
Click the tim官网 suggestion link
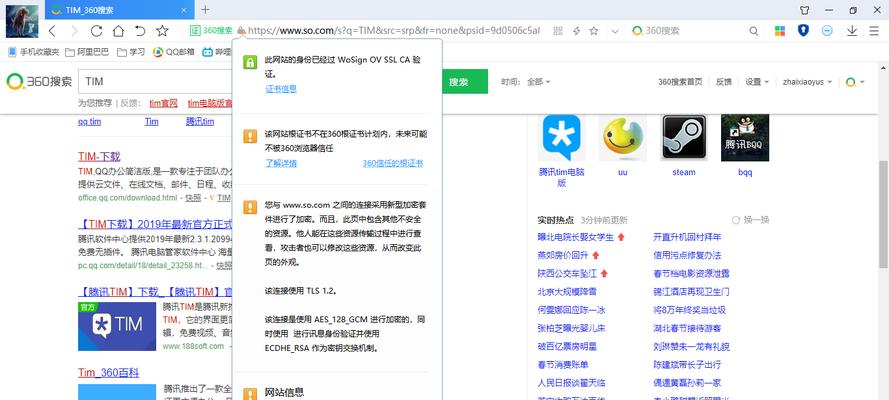pyautogui.click(x=163, y=103)
